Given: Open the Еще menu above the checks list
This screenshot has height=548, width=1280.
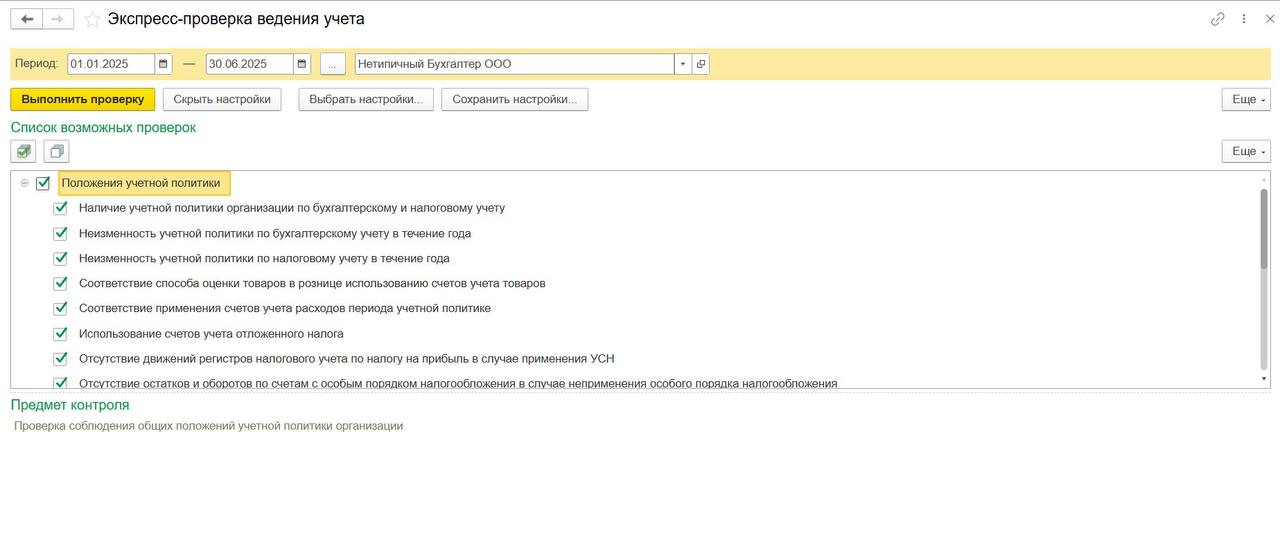Looking at the screenshot, I should coord(1246,151).
